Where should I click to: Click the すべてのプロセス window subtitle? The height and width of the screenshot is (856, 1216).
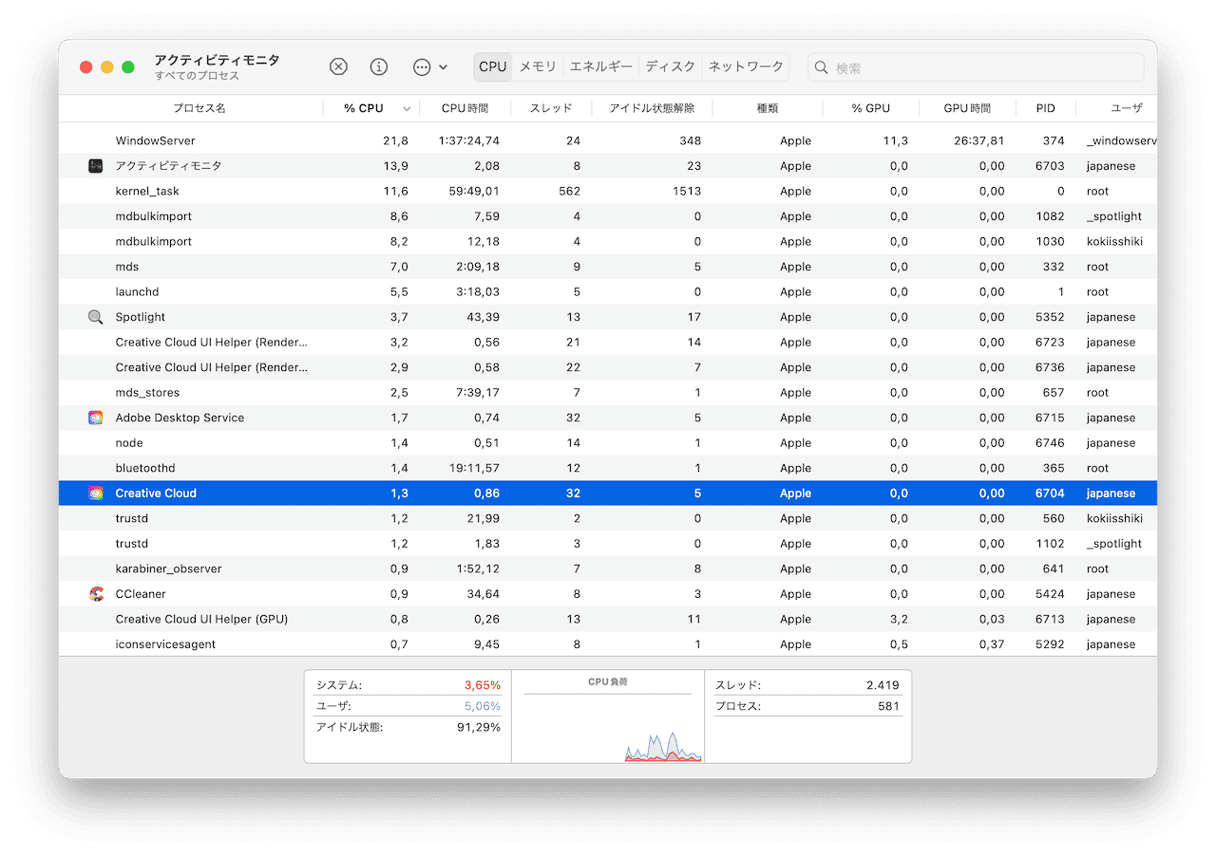[x=197, y=76]
